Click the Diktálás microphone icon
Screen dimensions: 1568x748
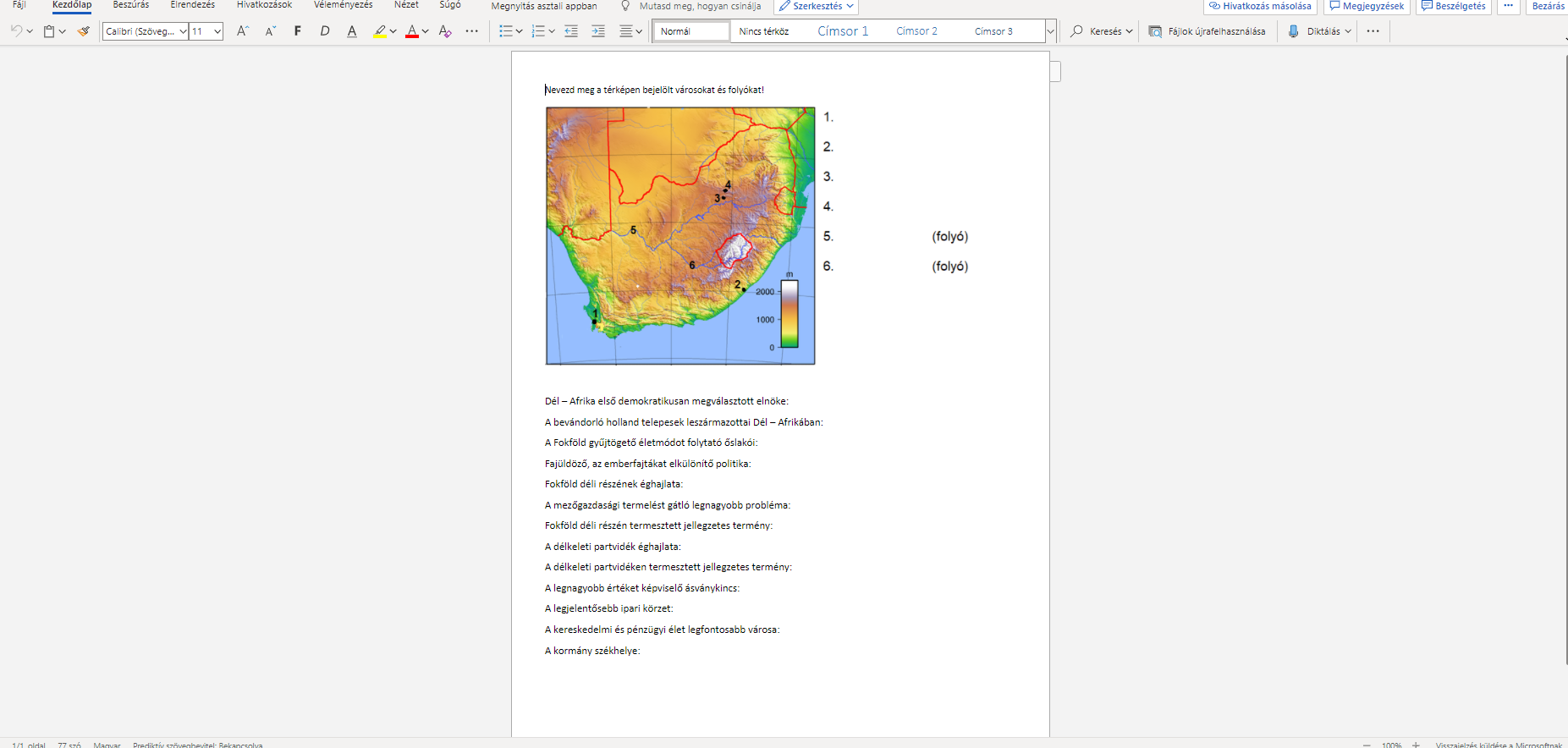[x=1293, y=31]
